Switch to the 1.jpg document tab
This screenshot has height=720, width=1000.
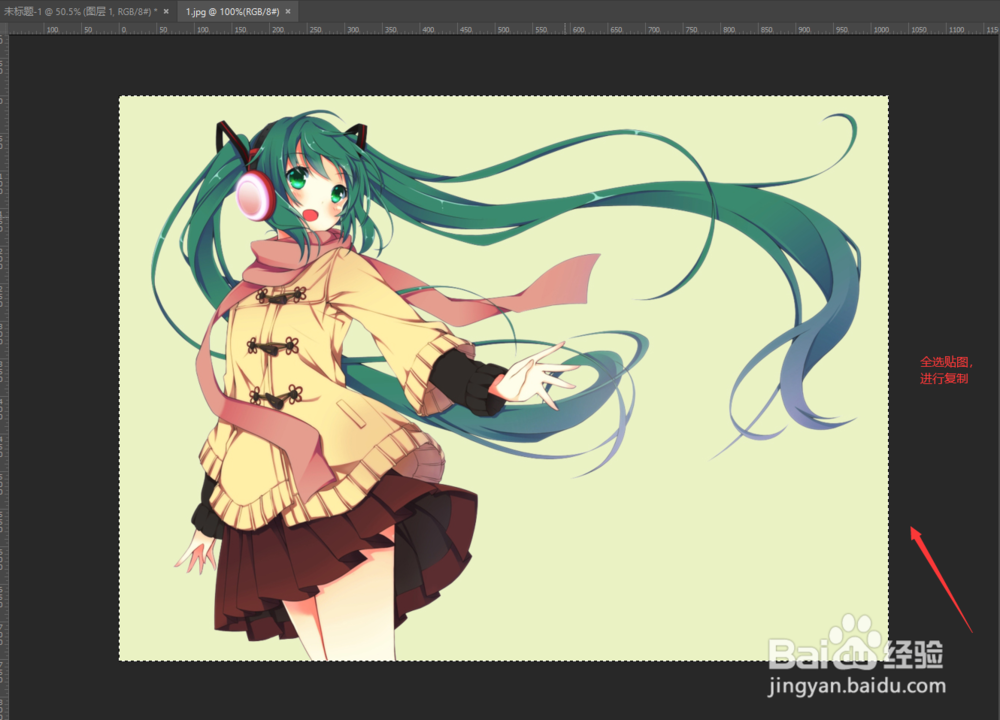tap(233, 11)
